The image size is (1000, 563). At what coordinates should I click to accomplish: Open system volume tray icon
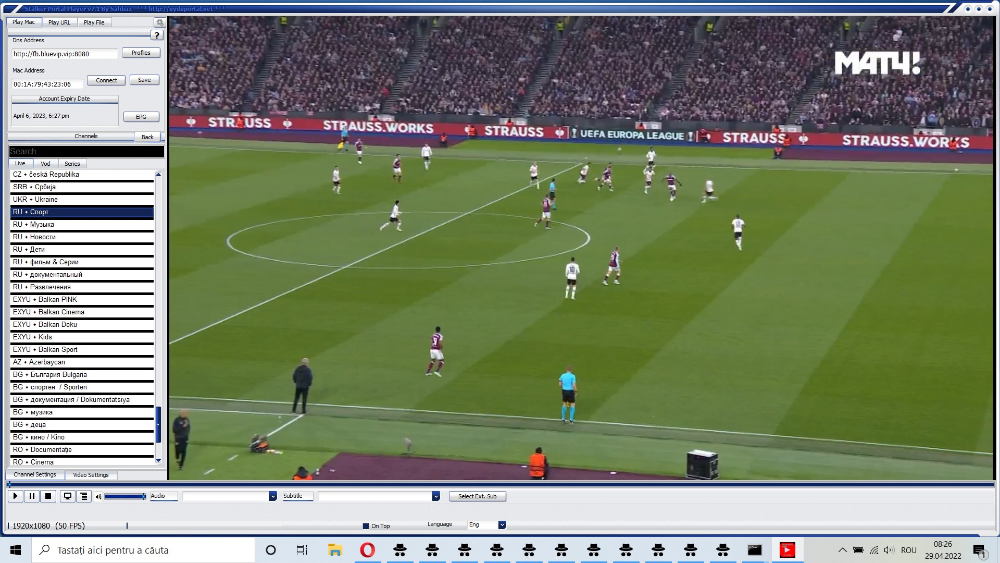(889, 550)
